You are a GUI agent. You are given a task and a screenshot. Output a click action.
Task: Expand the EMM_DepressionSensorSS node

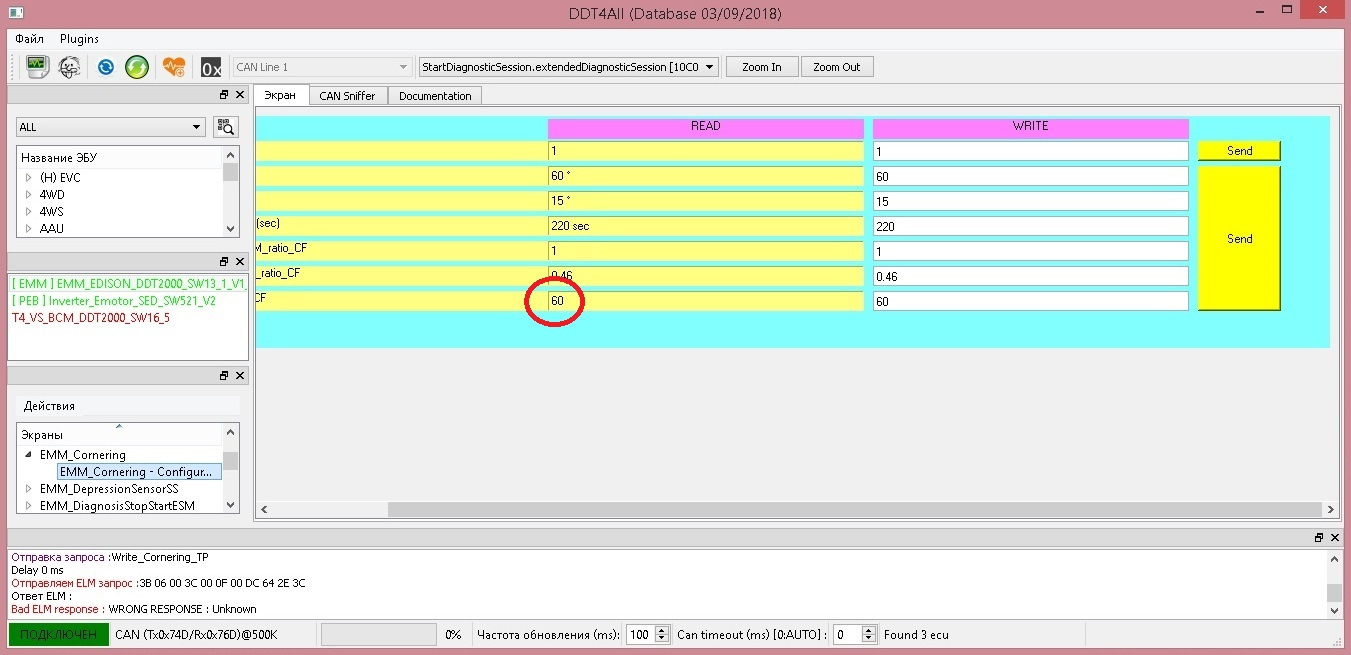(x=28, y=489)
